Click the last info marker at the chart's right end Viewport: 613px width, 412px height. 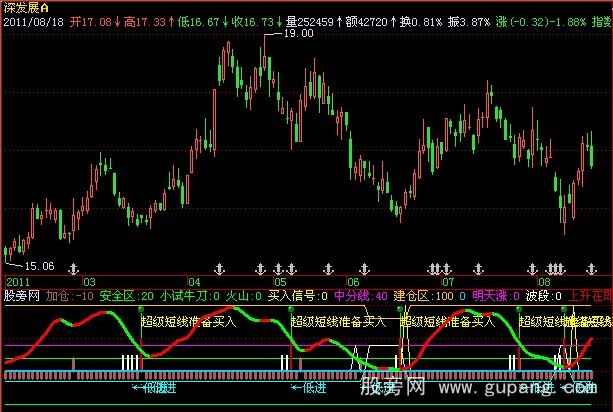(x=591, y=269)
